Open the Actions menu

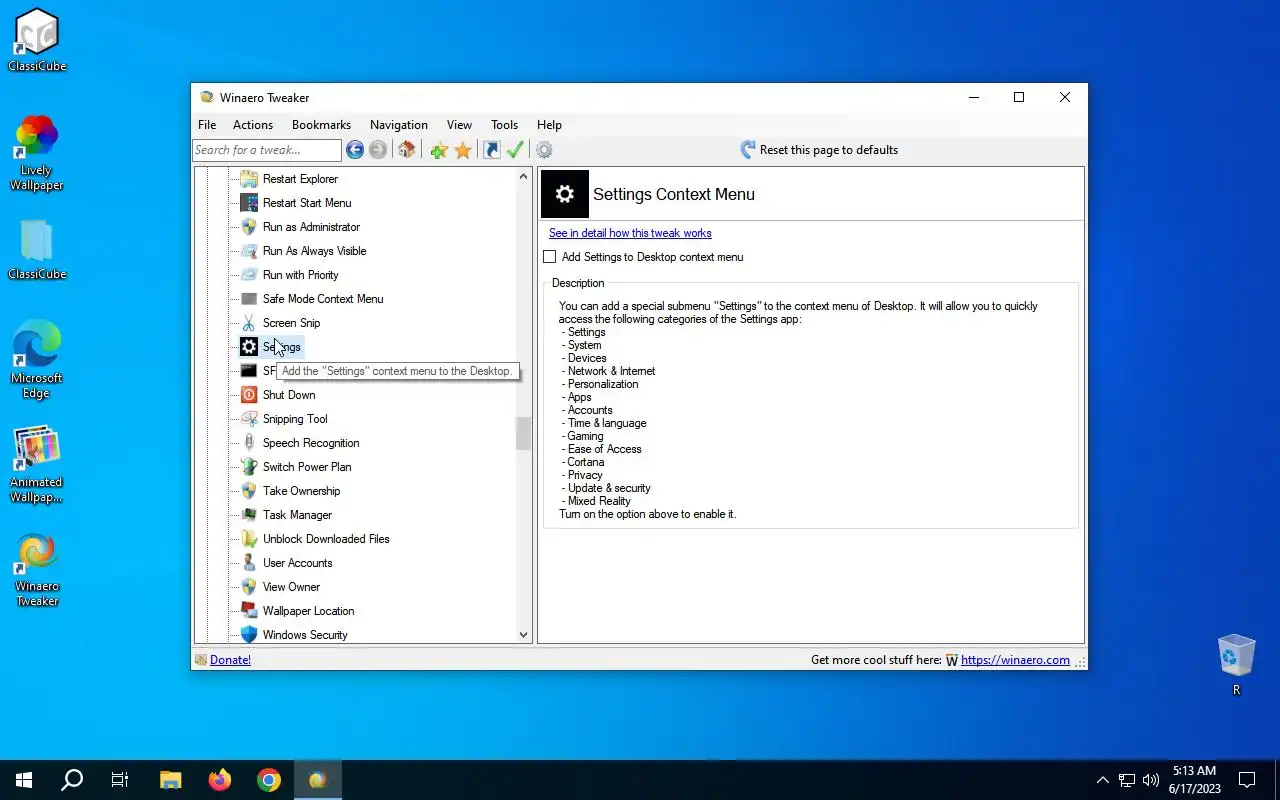click(253, 125)
